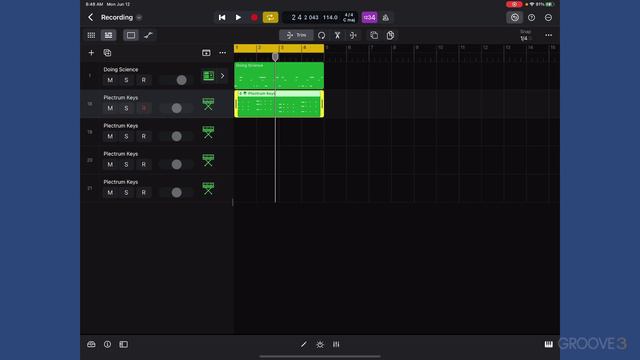The image size is (640, 360).
Task: Solo the Doing Science track
Action: coord(126,80)
